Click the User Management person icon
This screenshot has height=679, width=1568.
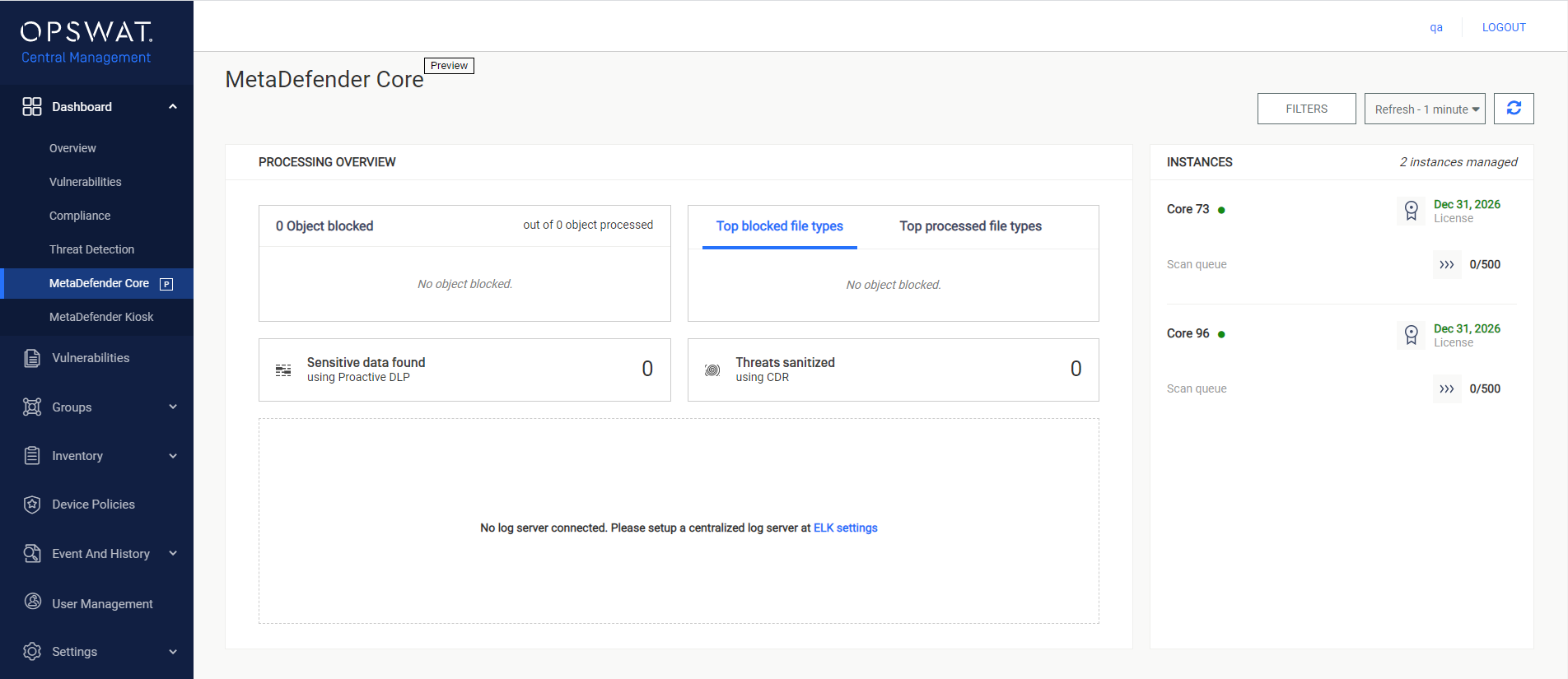coord(32,602)
